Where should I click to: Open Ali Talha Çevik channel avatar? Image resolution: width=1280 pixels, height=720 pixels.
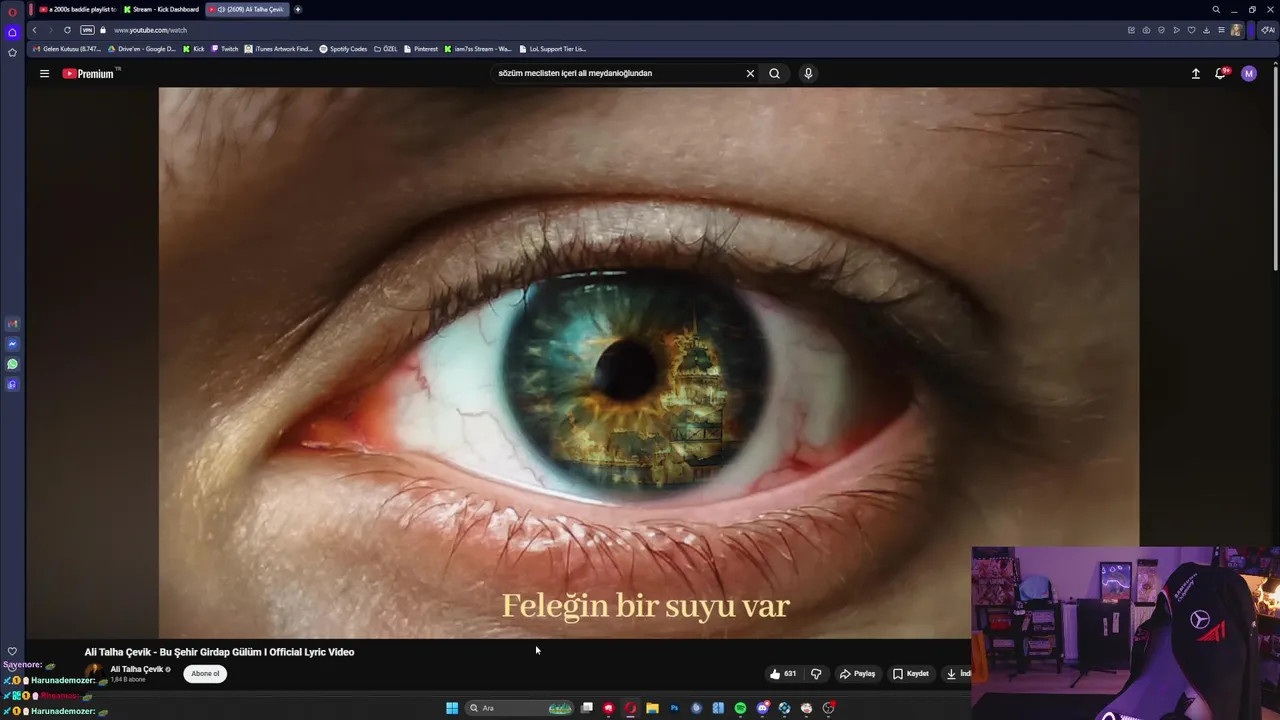[x=94, y=672]
